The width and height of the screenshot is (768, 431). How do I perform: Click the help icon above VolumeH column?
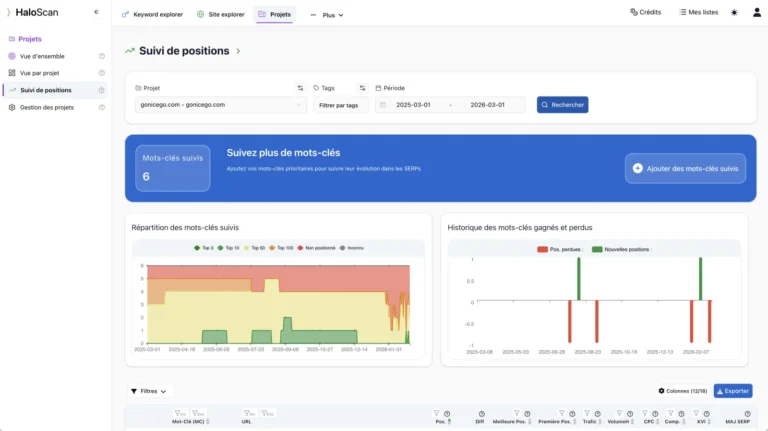point(630,414)
